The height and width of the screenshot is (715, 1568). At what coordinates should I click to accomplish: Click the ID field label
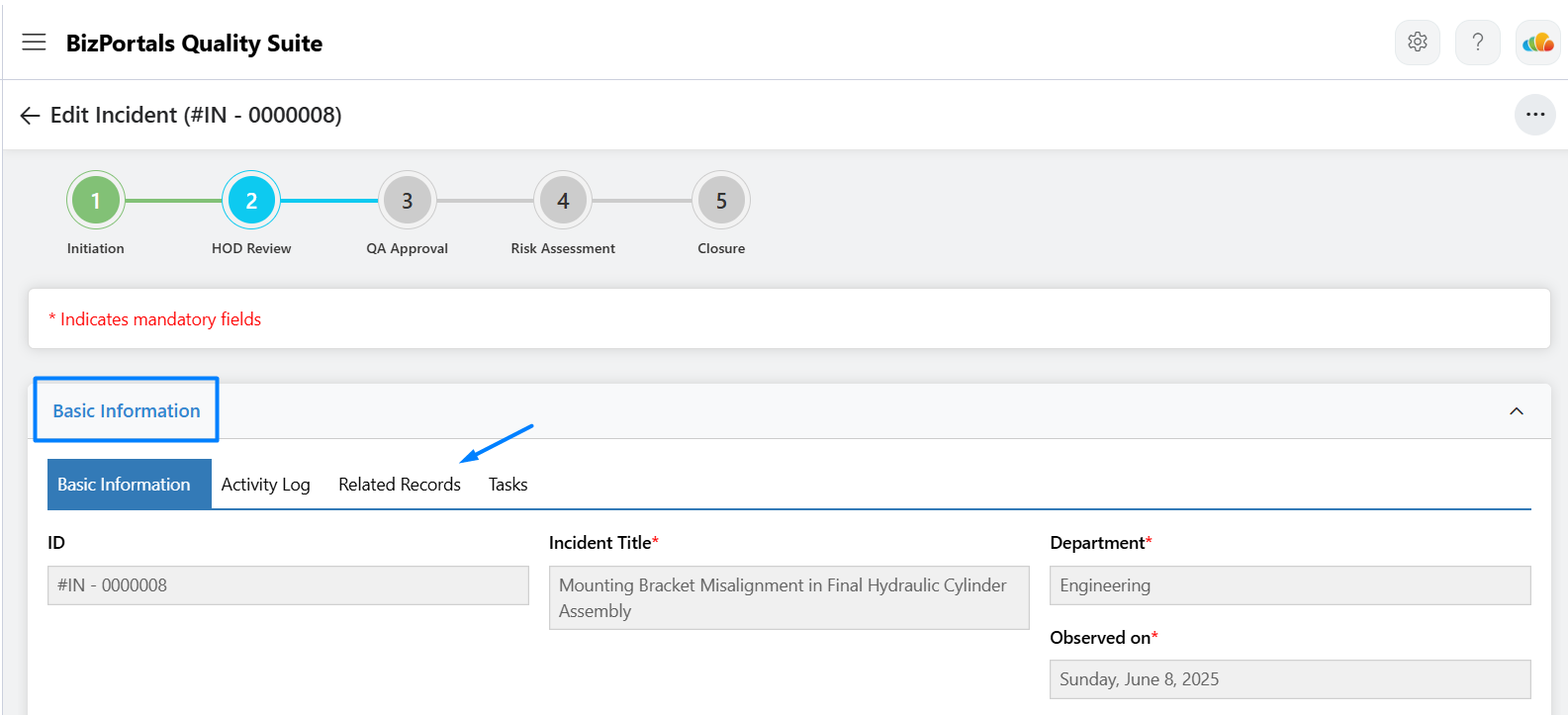tap(56, 543)
